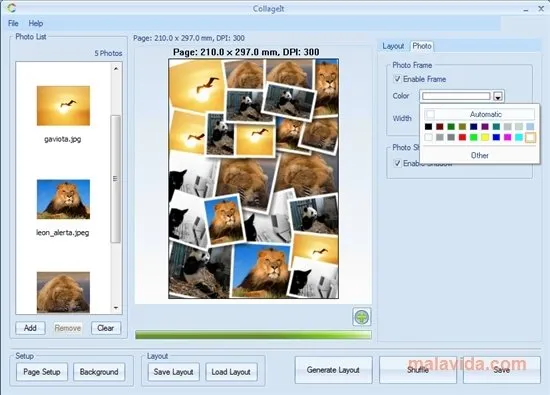Toggle the Enable Frame checkbox
Image resolution: width=550 pixels, height=395 pixels.
[x=397, y=79]
